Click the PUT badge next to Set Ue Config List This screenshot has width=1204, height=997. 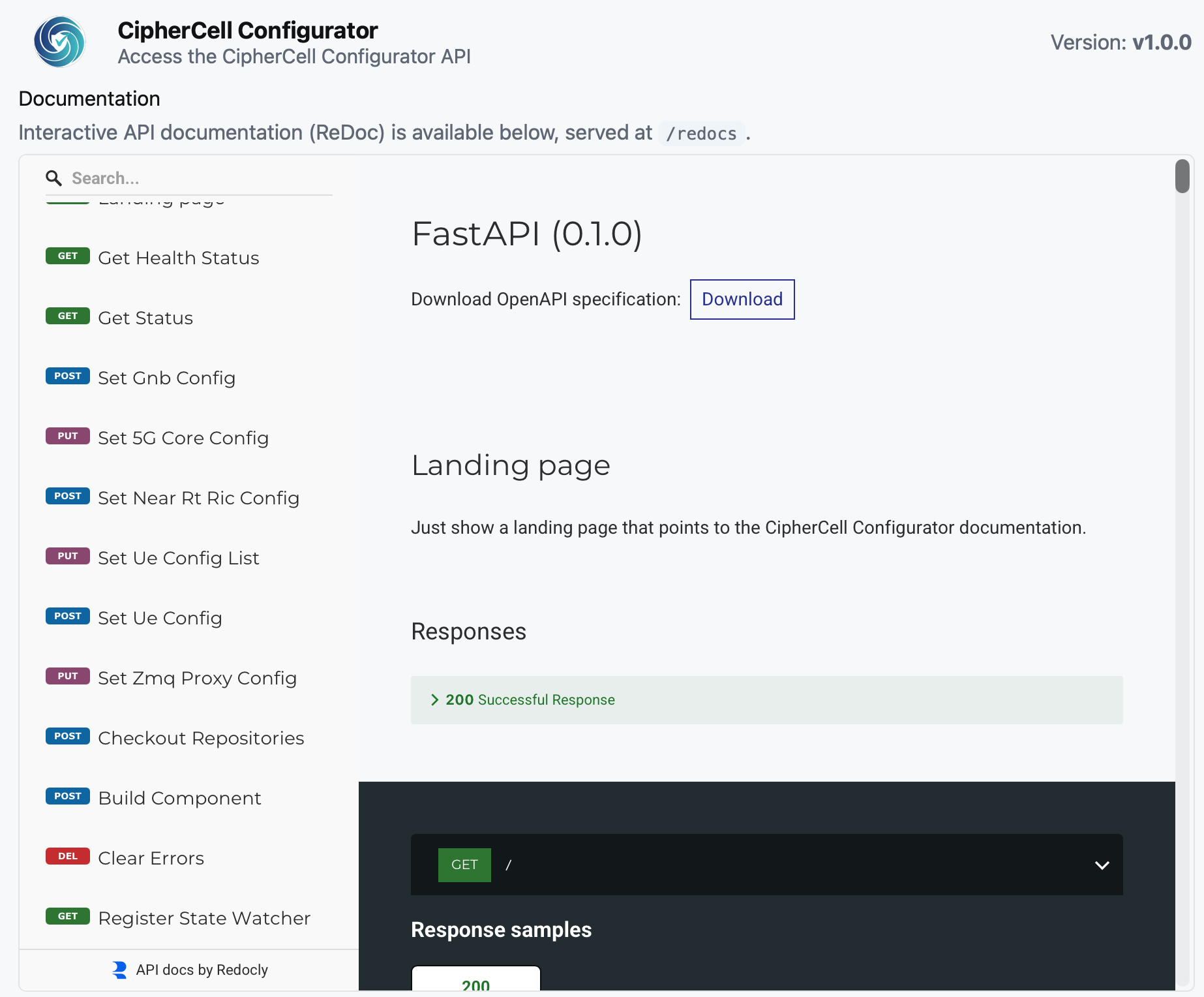[x=67, y=556]
